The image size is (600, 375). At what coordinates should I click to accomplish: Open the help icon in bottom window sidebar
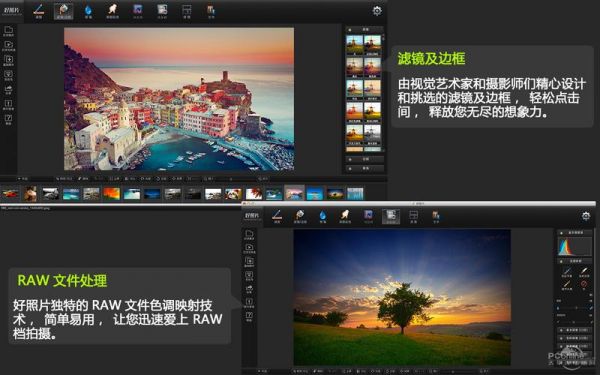tap(249, 317)
